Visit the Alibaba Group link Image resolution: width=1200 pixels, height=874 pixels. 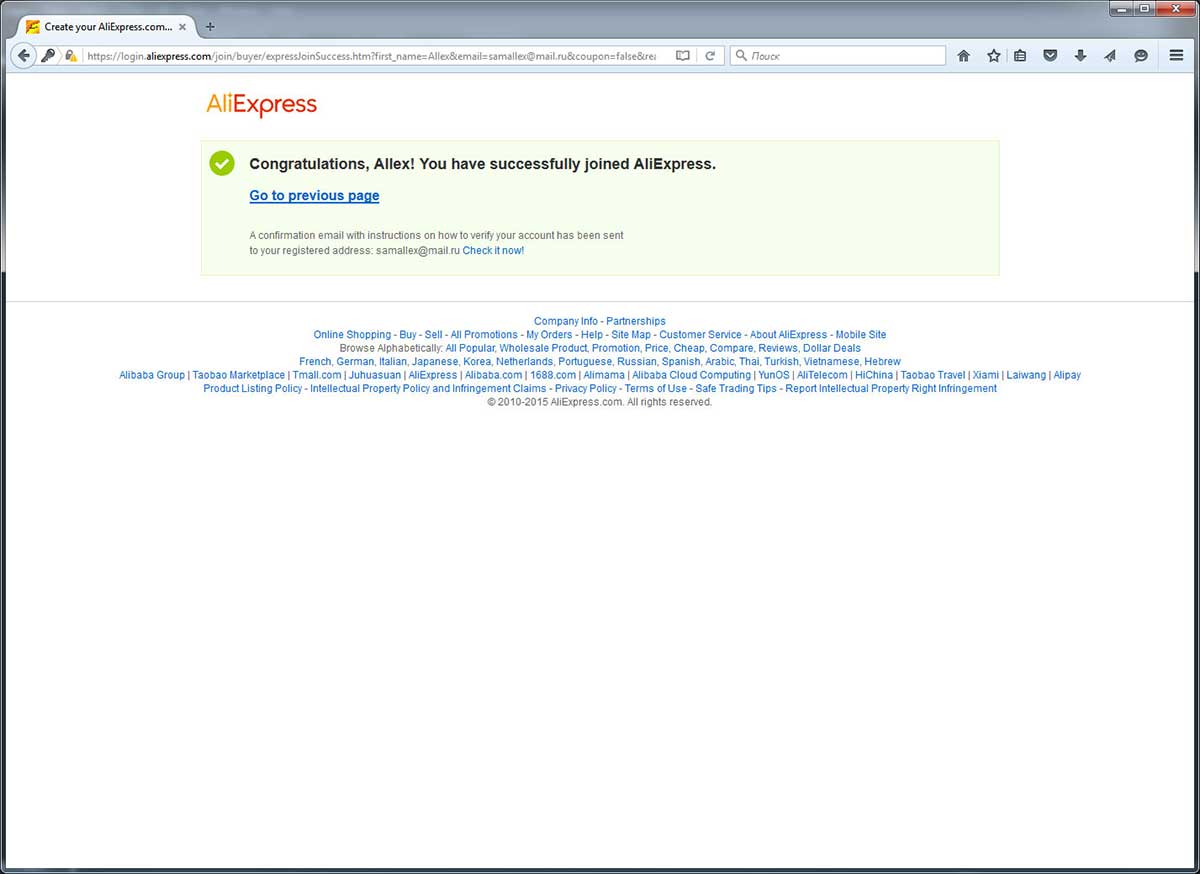152,375
